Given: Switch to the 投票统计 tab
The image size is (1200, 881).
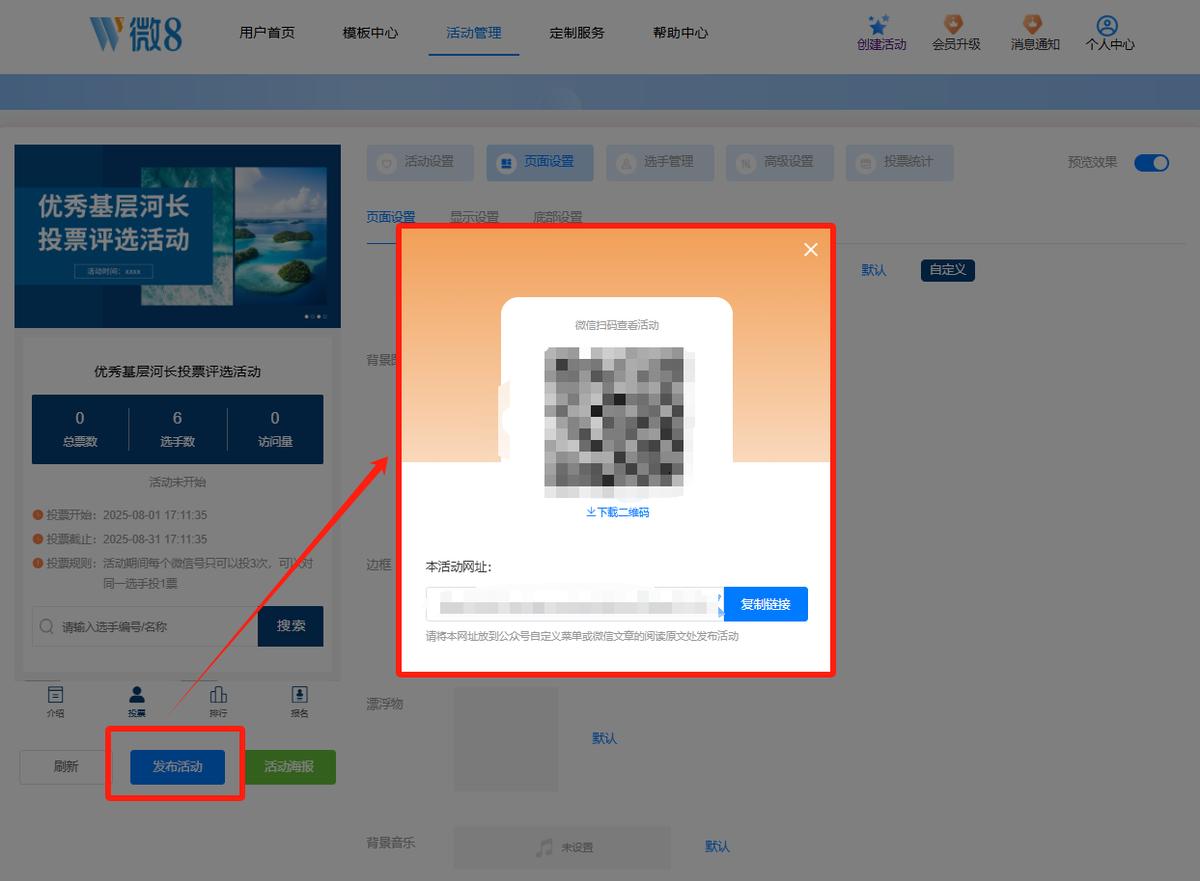Looking at the screenshot, I should [x=900, y=162].
